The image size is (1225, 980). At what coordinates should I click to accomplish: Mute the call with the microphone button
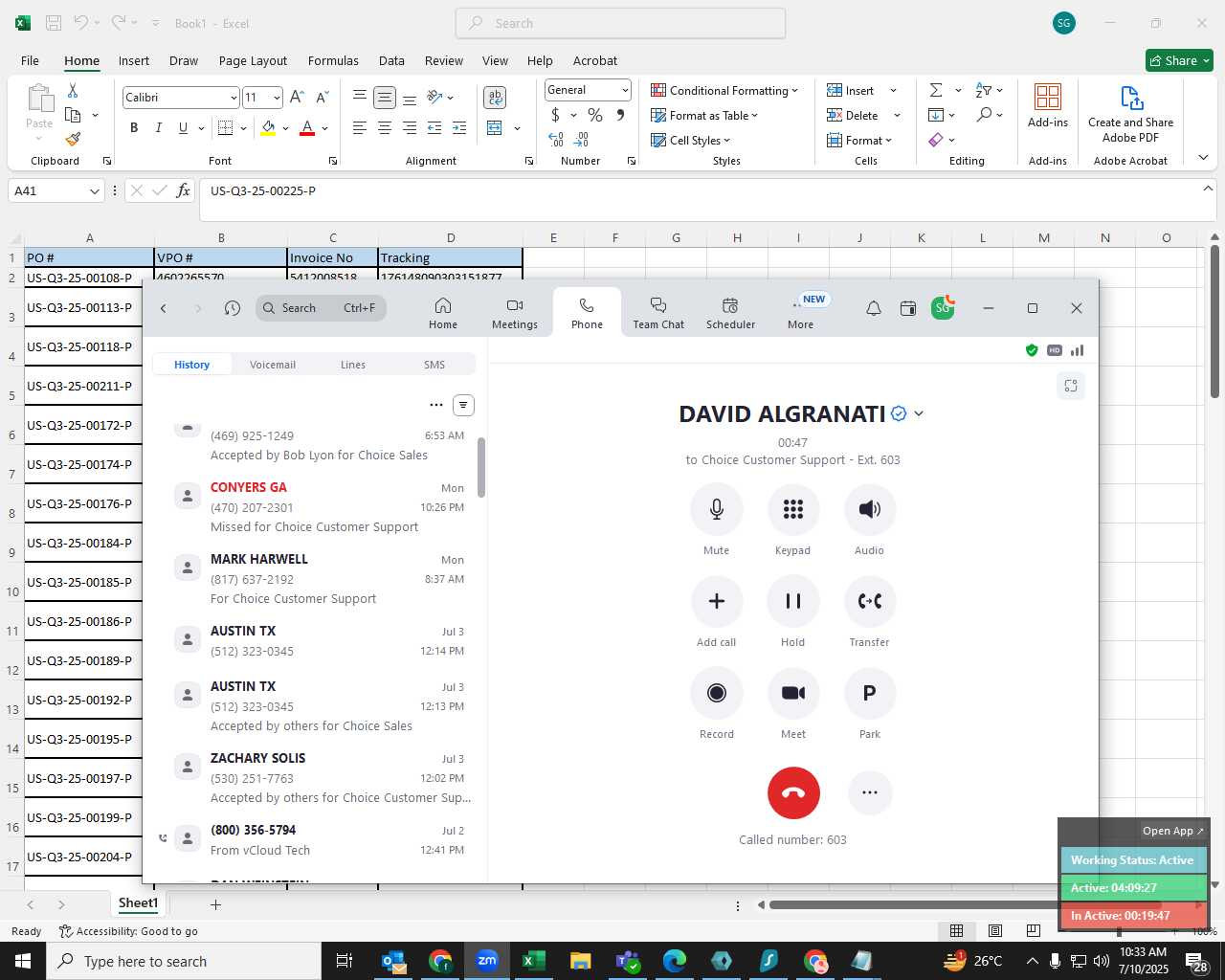tap(716, 509)
